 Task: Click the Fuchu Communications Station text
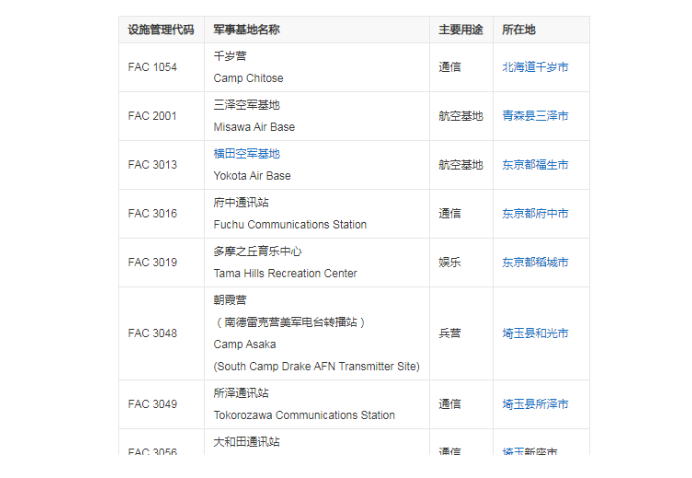point(290,225)
